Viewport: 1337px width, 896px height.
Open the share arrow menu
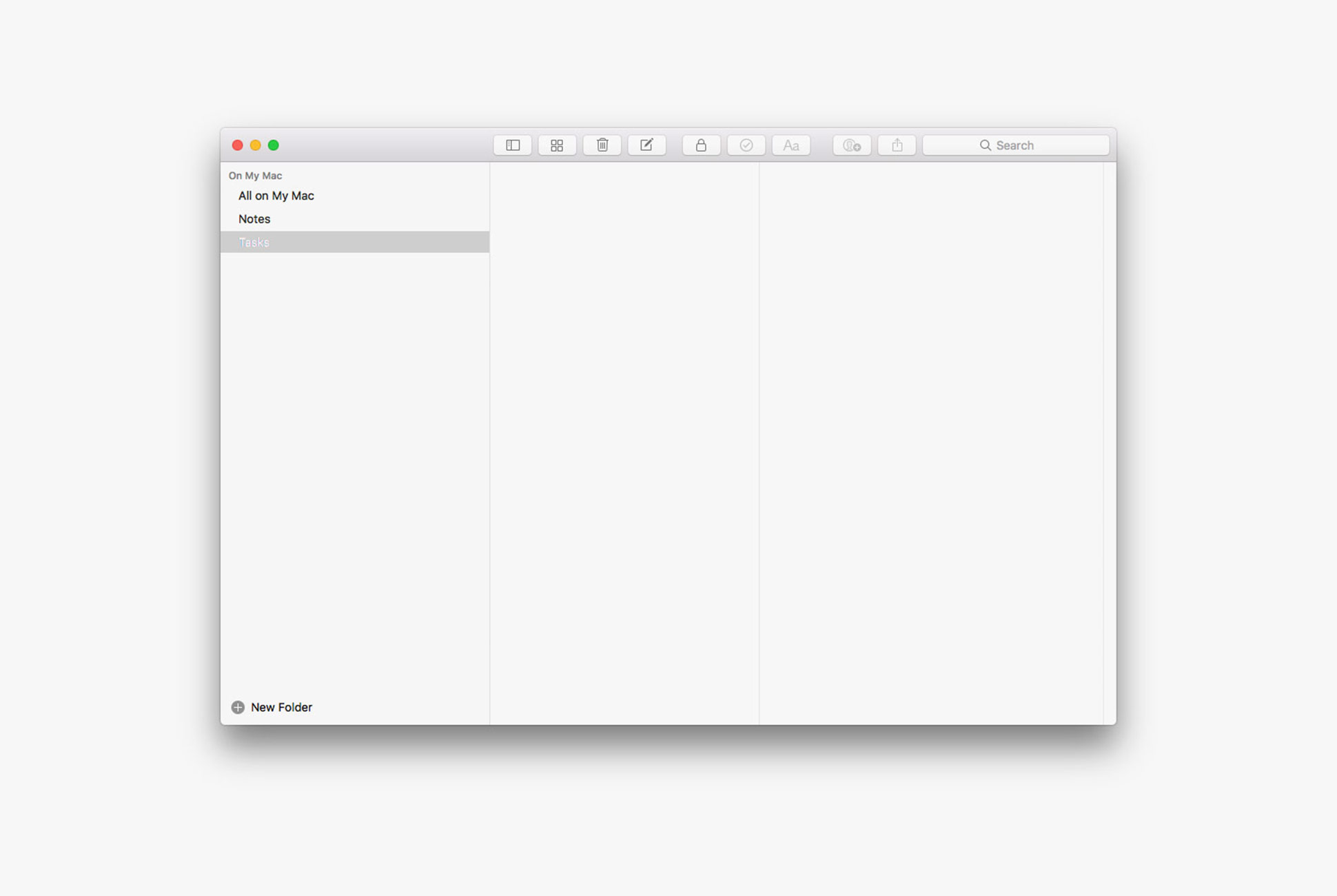pyautogui.click(x=897, y=145)
